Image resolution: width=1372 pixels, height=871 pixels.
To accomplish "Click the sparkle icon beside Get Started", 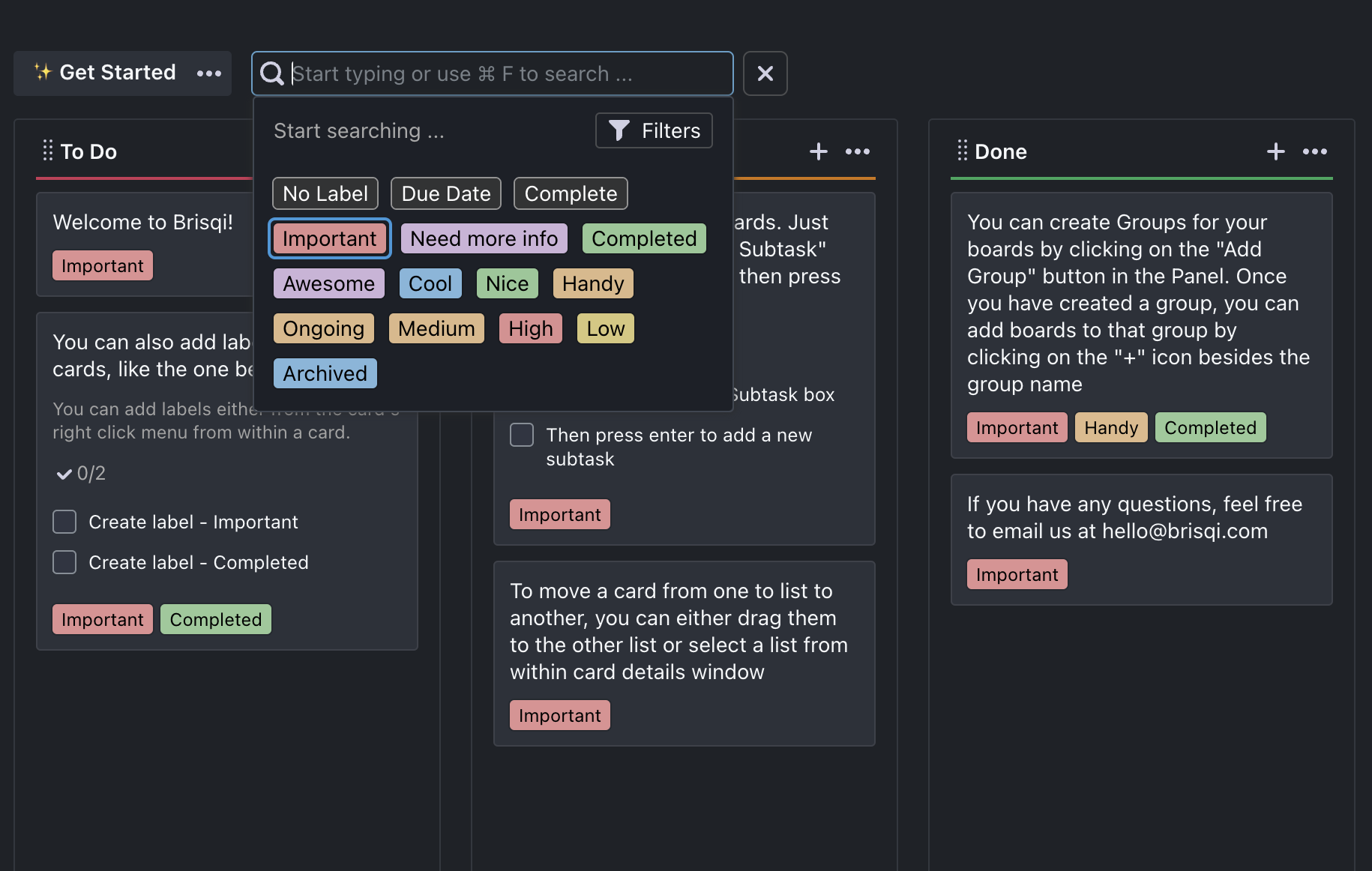I will pyautogui.click(x=43, y=72).
